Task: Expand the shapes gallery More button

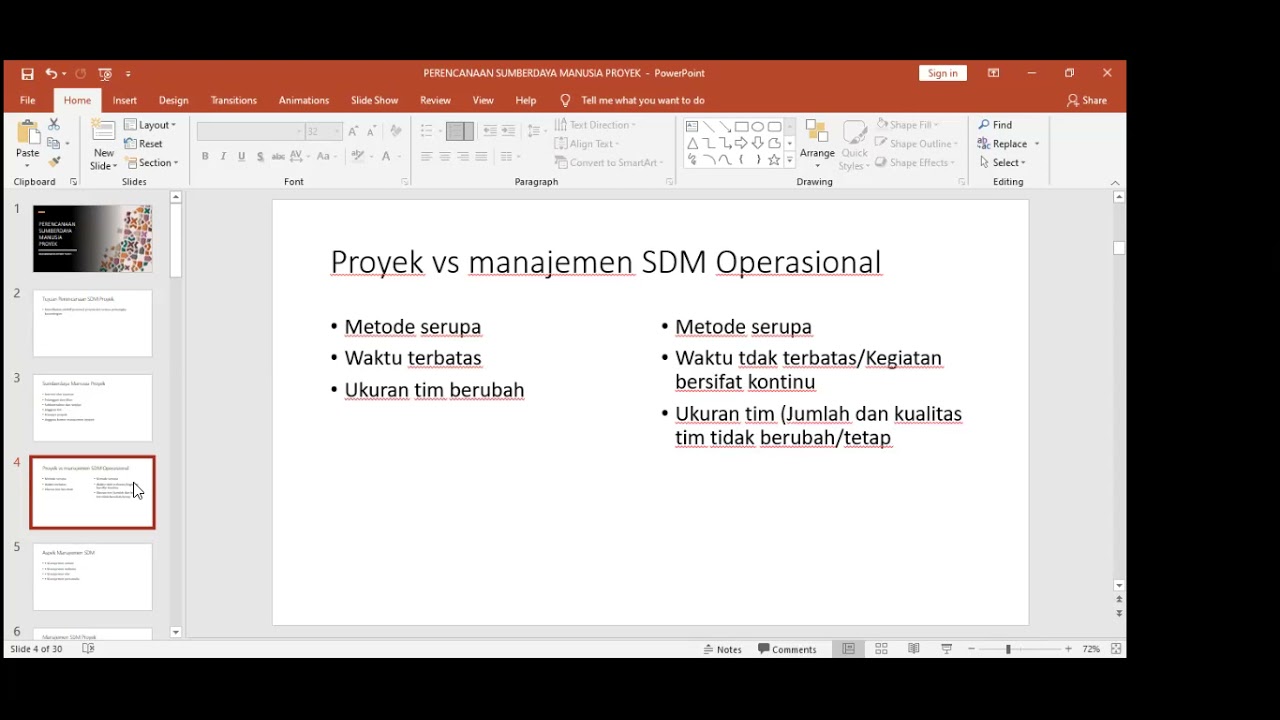Action: tap(789, 160)
